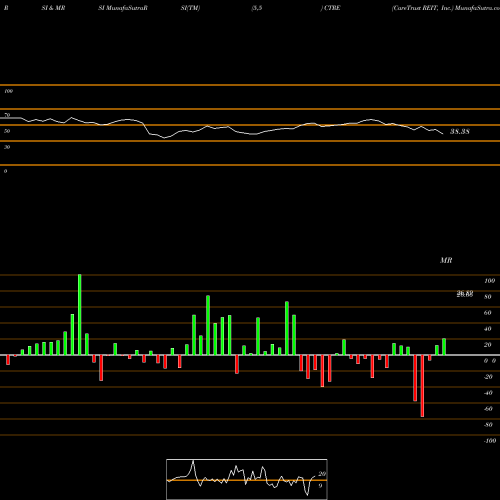Click the MR axis label -40
500x500 pixels.
pyautogui.click(x=488, y=393)
